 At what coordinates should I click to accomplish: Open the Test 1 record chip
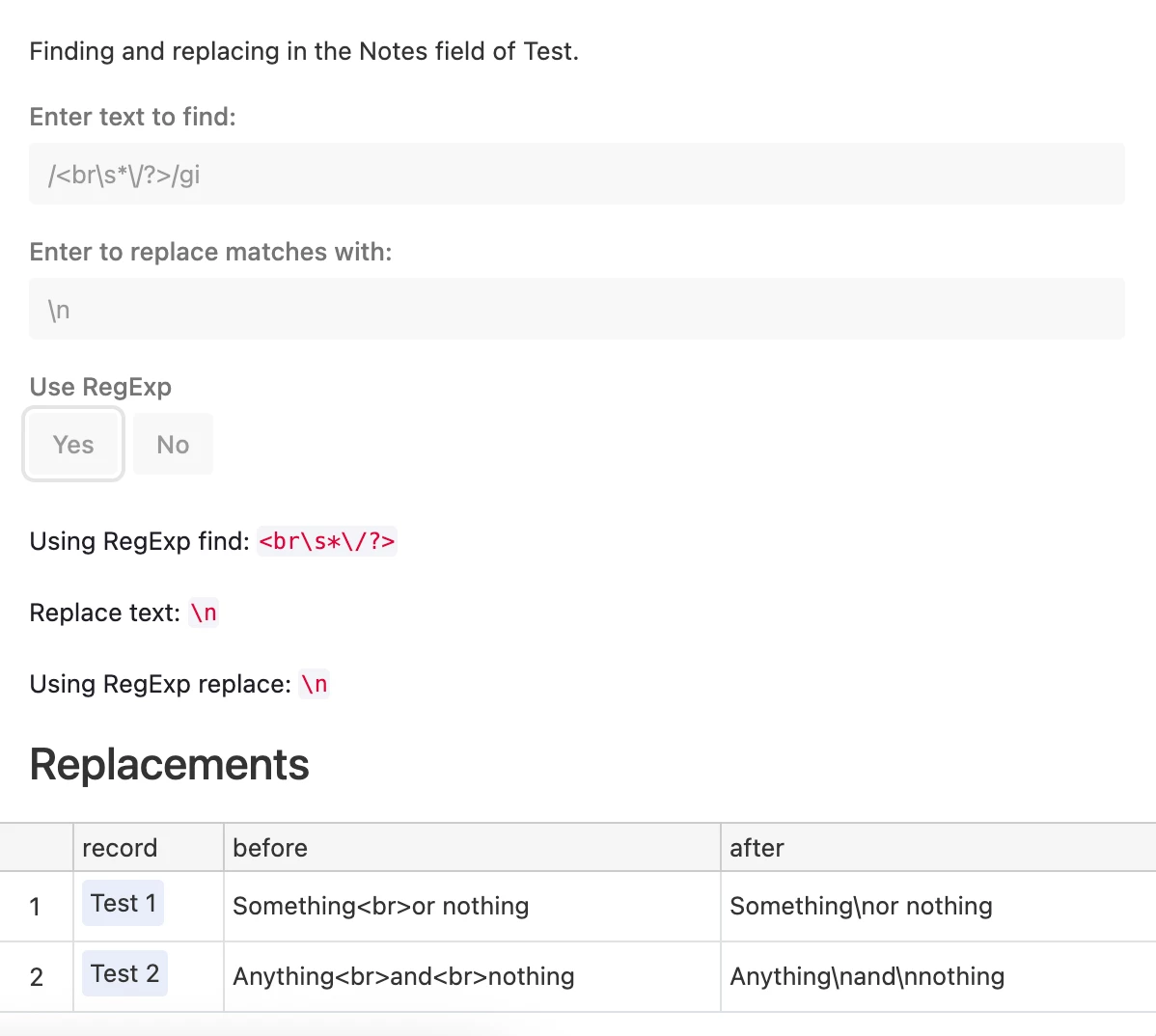point(123,903)
